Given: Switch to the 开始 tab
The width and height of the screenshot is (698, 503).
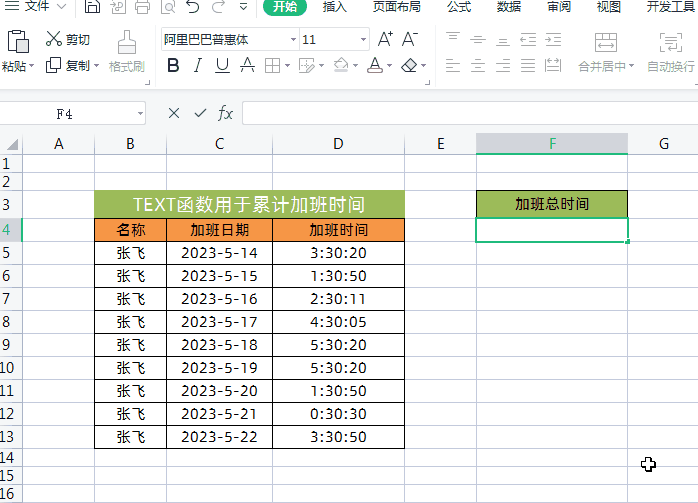Looking at the screenshot, I should click(x=285, y=6).
